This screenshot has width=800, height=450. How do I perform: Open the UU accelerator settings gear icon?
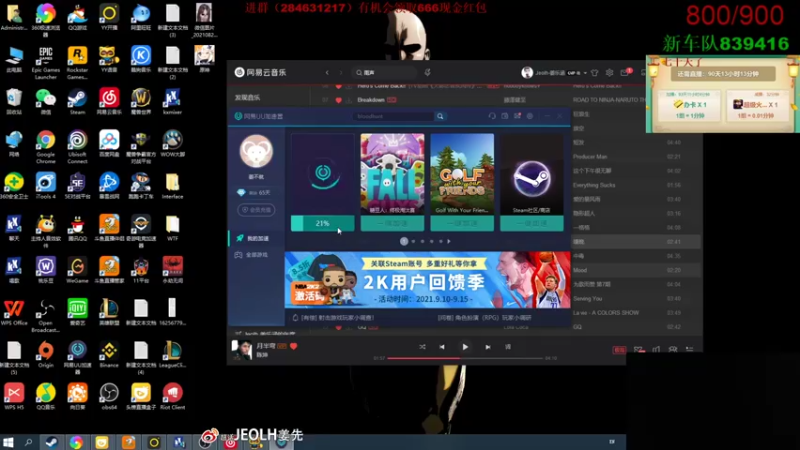click(530, 116)
